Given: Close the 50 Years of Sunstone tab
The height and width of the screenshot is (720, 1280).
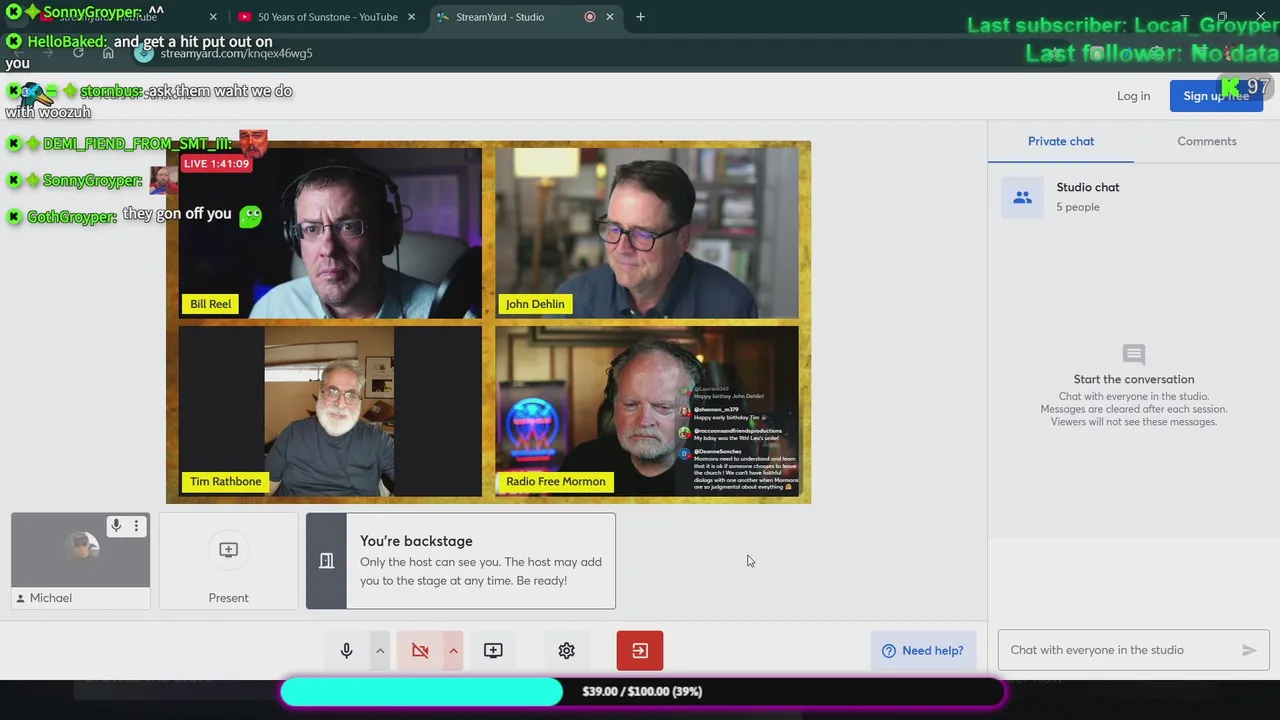Looking at the screenshot, I should click(411, 17).
